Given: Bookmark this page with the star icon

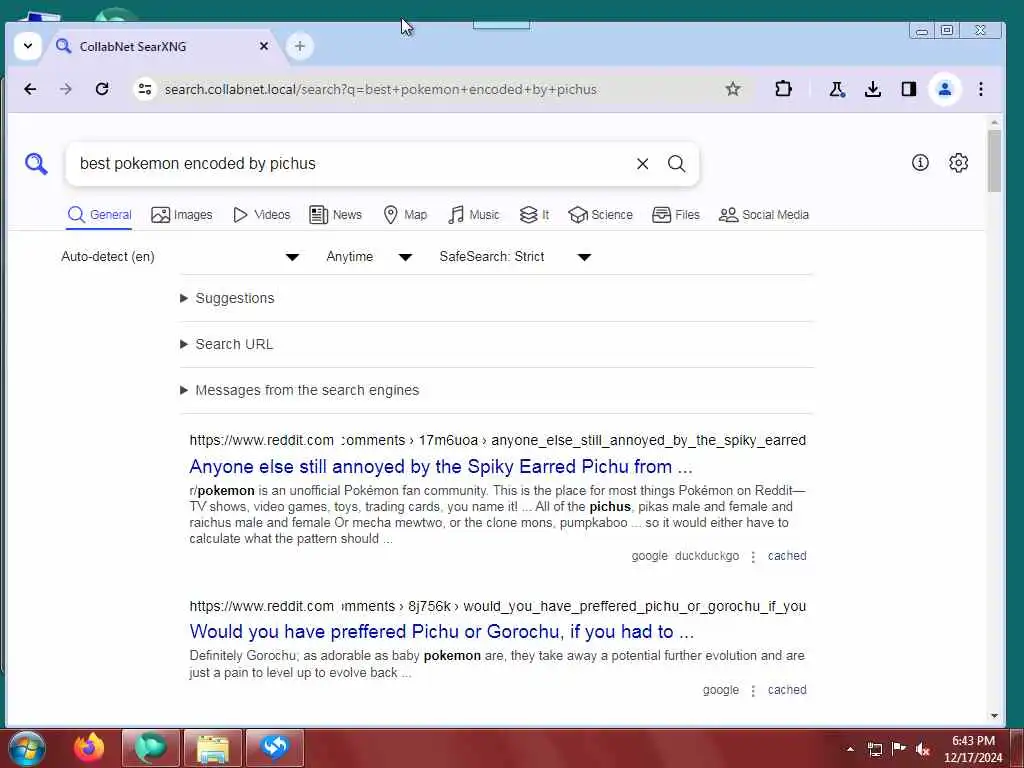Looking at the screenshot, I should coord(733,89).
